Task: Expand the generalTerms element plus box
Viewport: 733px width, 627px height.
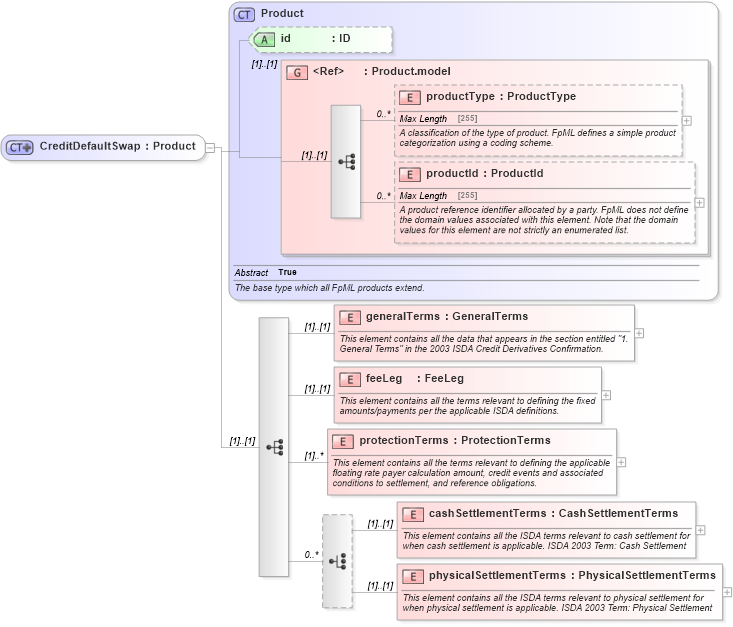Action: click(639, 333)
